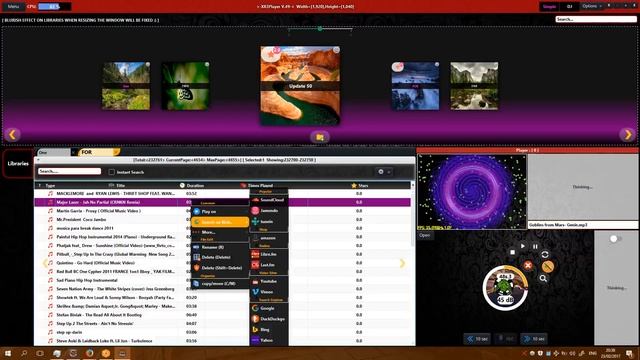
Task: Select the Update 50 center album cover
Action: coord(300,85)
